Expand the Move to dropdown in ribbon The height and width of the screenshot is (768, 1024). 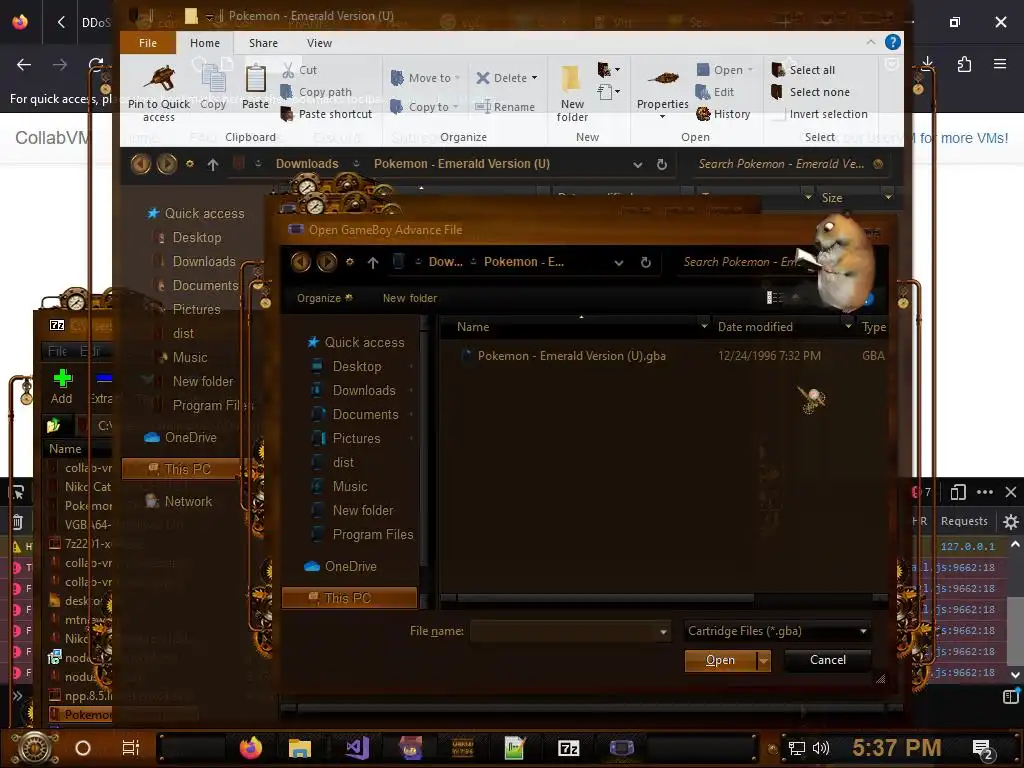click(x=458, y=78)
